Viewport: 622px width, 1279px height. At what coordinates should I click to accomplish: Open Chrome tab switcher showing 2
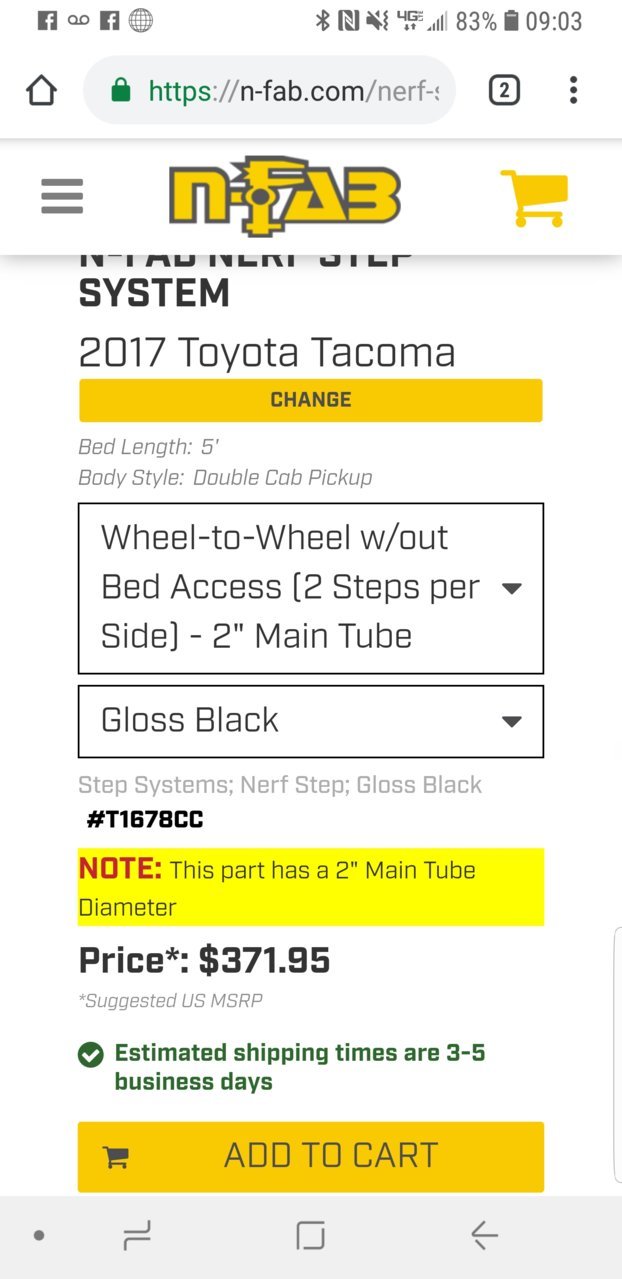tap(504, 91)
